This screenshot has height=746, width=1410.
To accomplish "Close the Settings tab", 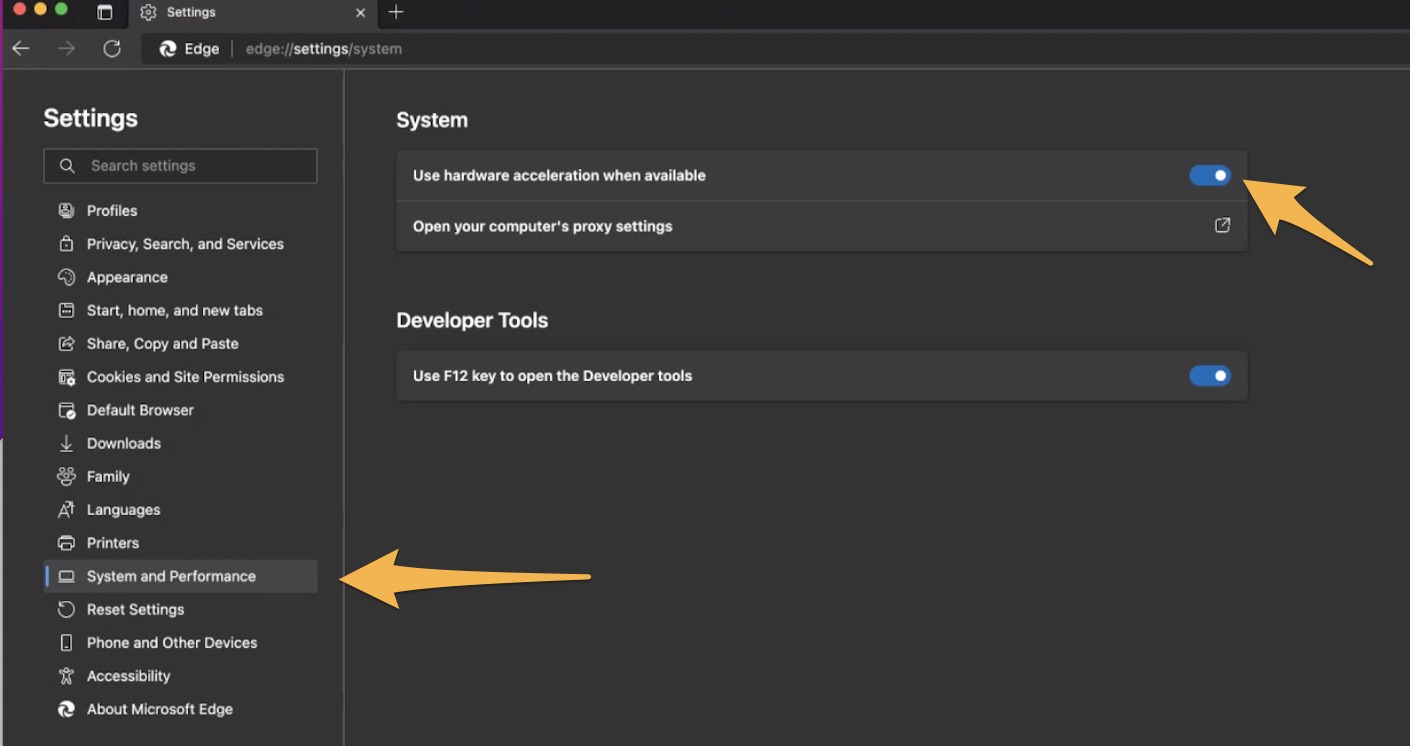I will coord(361,13).
